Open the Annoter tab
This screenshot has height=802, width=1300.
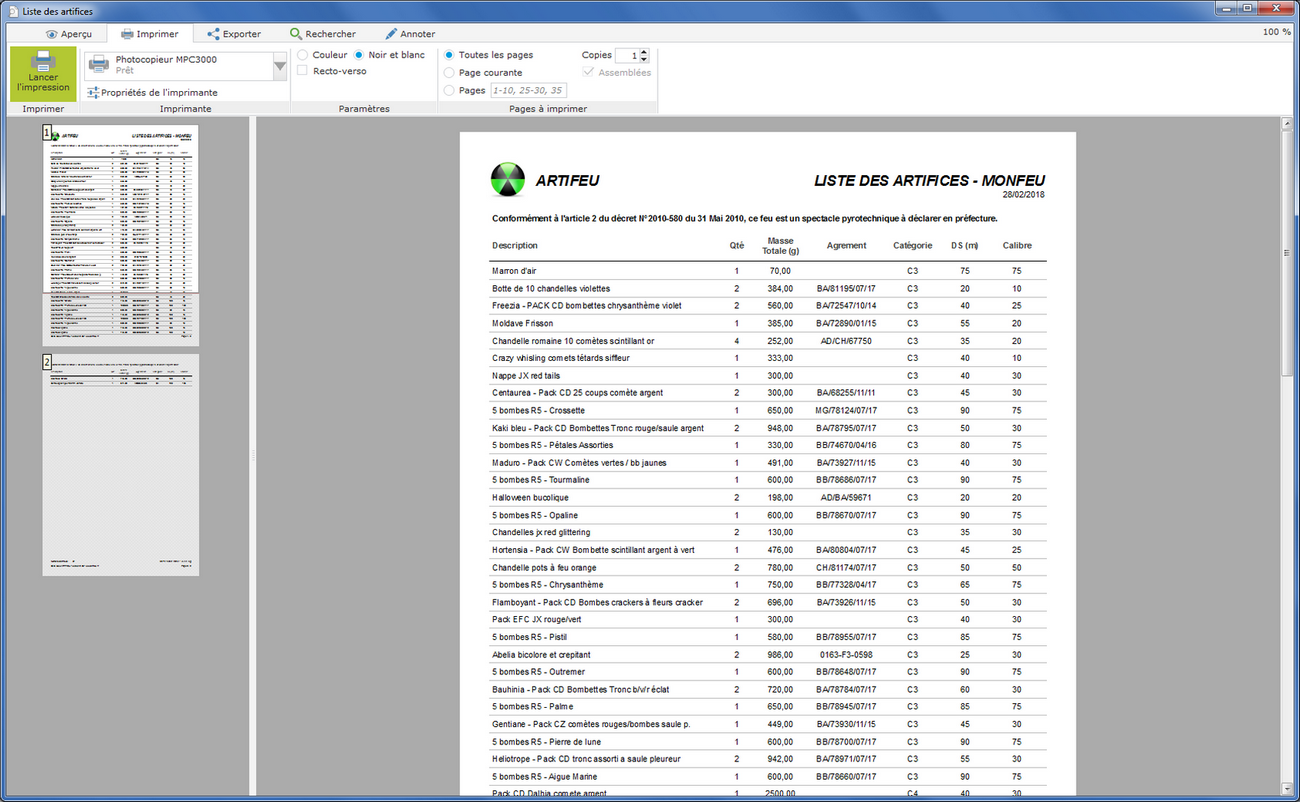tap(409, 33)
